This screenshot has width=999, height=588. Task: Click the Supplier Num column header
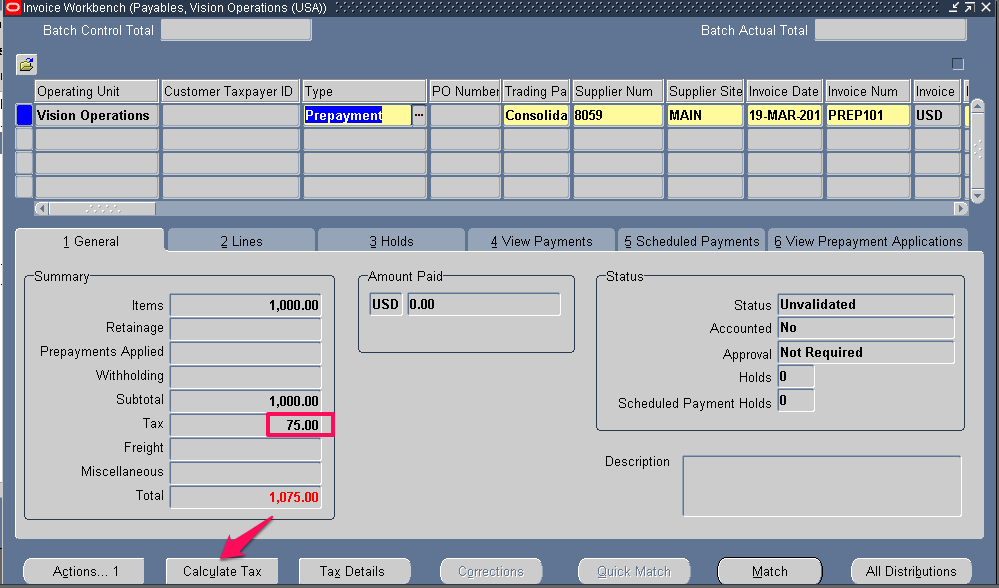[619, 91]
